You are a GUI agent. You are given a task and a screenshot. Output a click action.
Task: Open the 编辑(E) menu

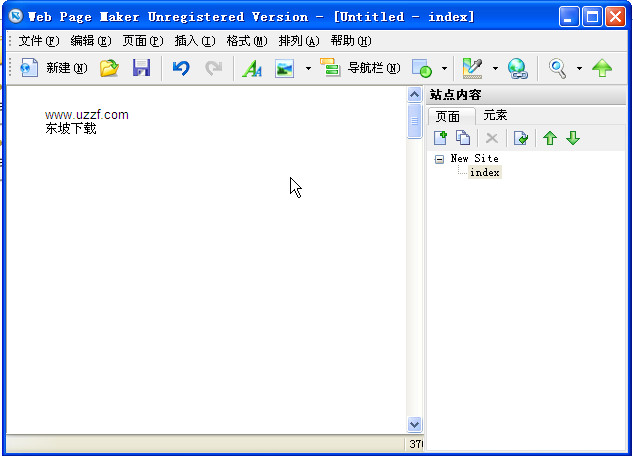91,41
